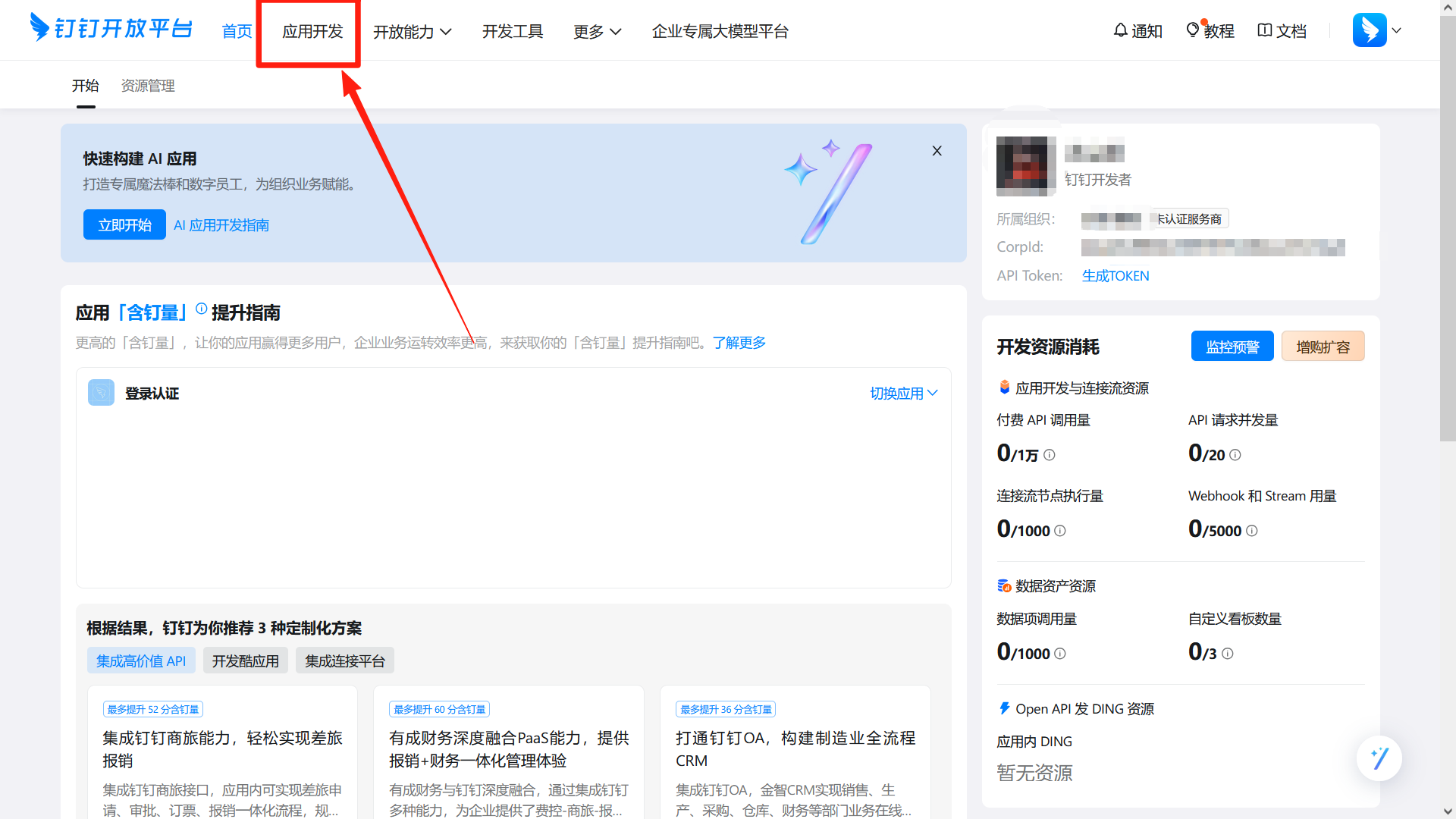This screenshot has height=819, width=1456.
Task: Click the 教程 lightbulb icon
Action: pyautogui.click(x=1193, y=30)
